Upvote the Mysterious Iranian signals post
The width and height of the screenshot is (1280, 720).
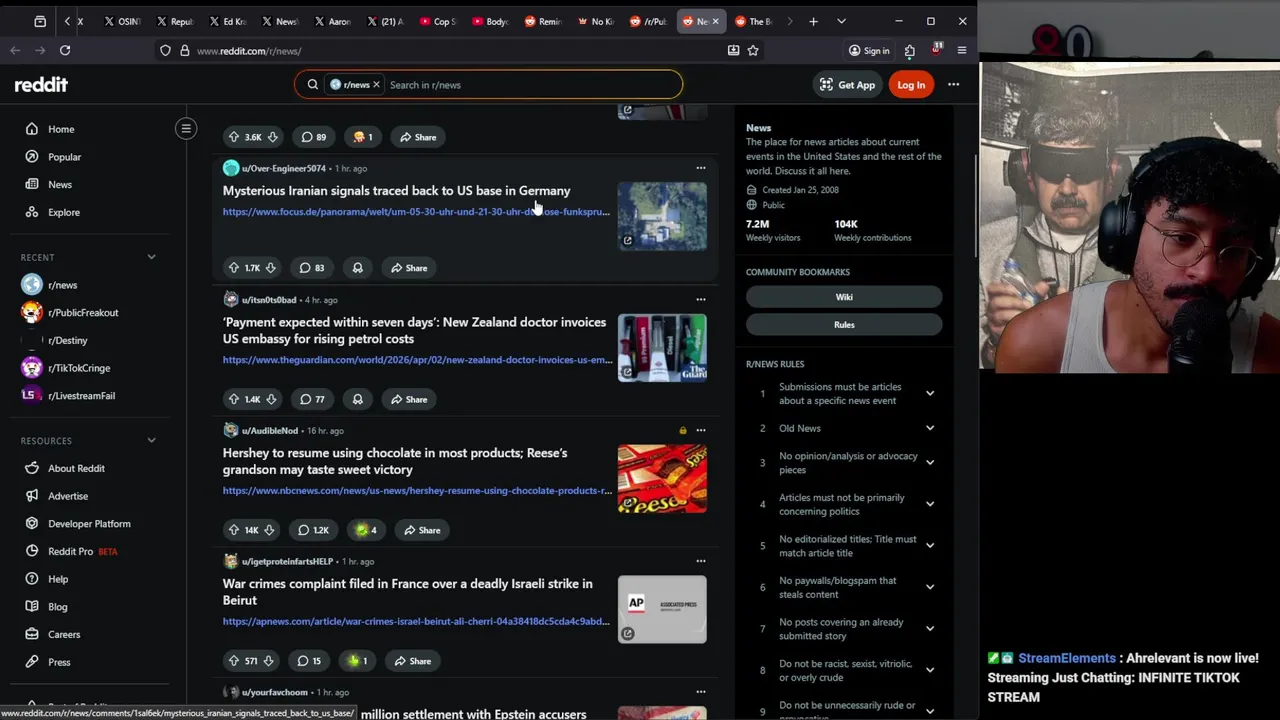point(234,268)
